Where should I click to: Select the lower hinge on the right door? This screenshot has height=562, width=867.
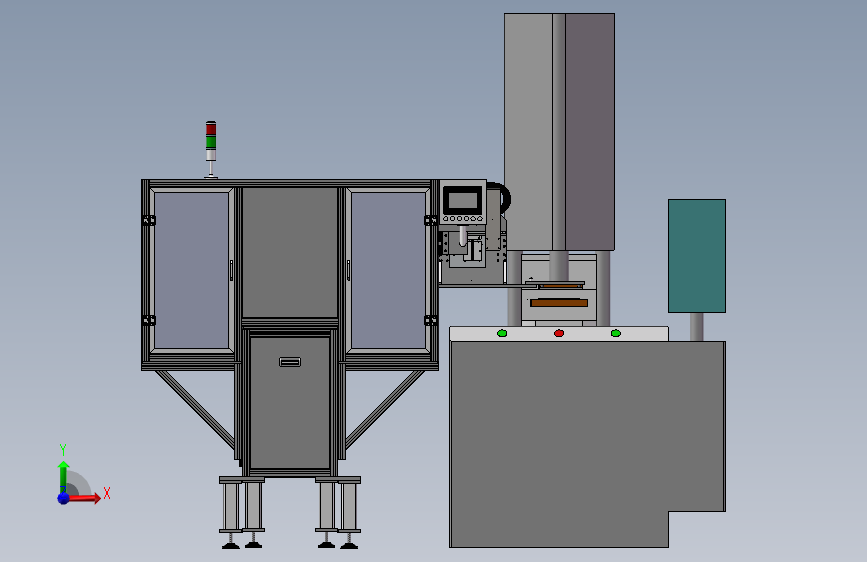(x=431, y=320)
